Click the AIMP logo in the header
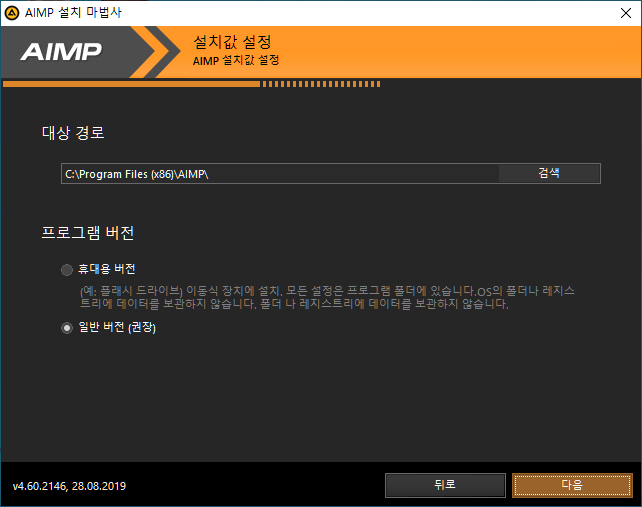The height and width of the screenshot is (507, 642). tap(61, 52)
